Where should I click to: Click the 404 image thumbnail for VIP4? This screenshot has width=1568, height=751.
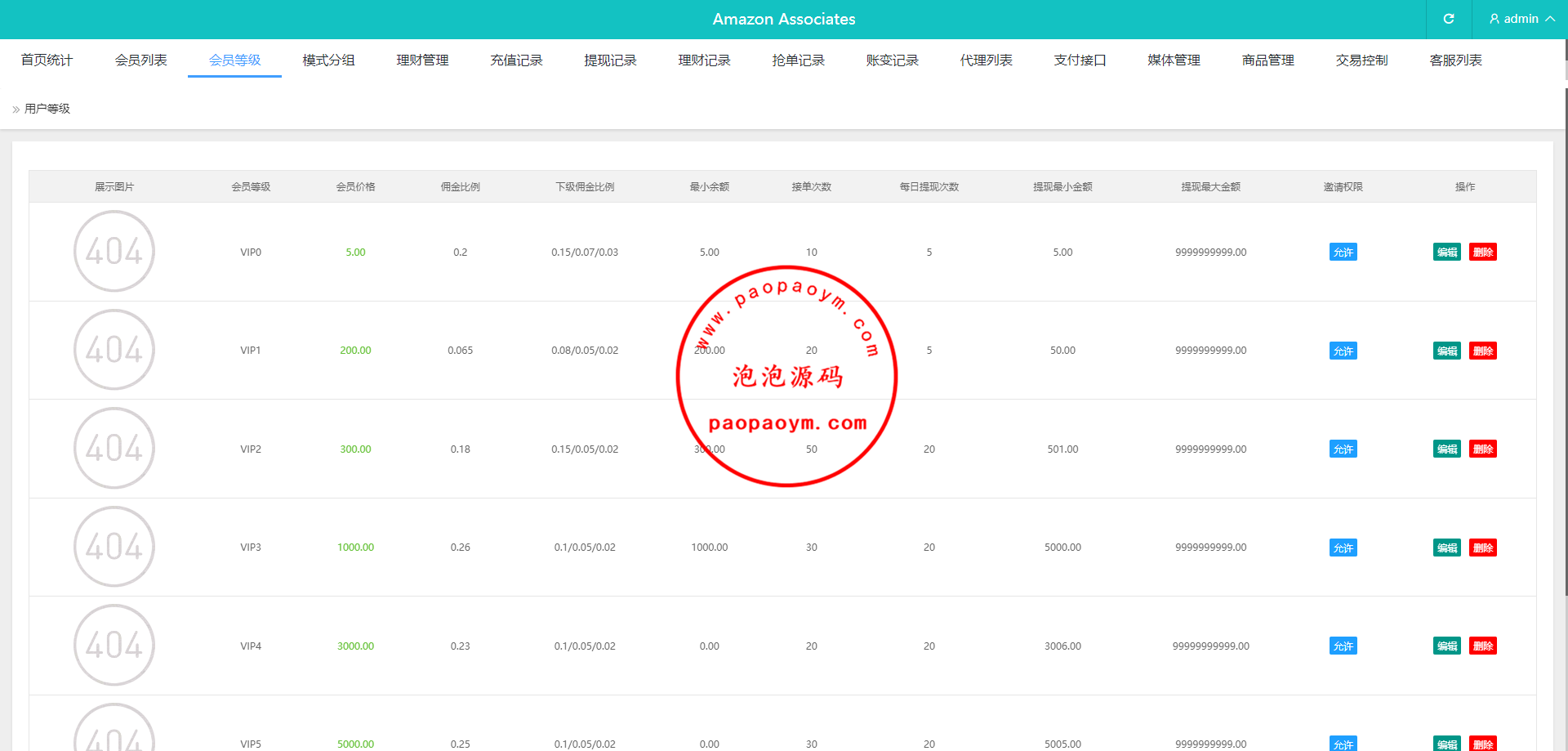(x=114, y=645)
